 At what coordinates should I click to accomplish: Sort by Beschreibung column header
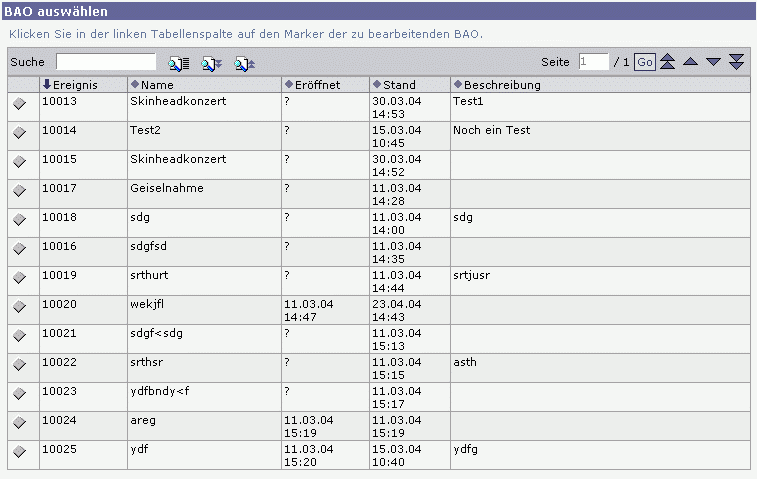[x=502, y=85]
